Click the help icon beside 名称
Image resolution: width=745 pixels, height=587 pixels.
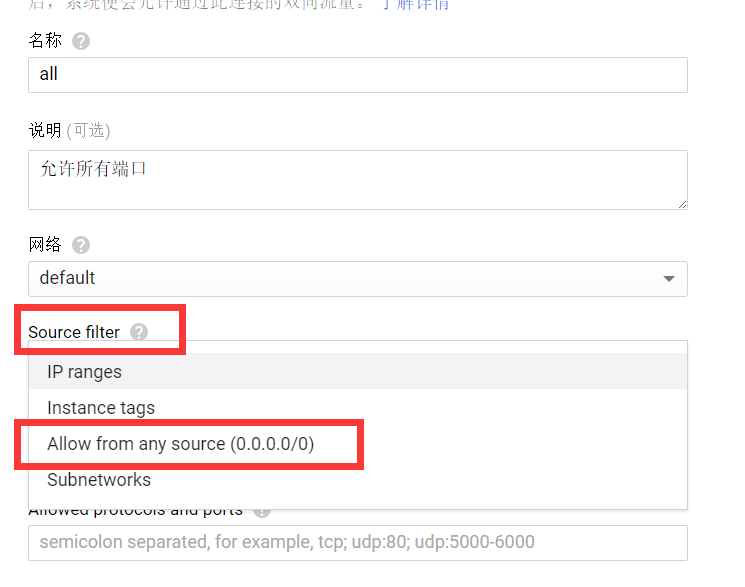pyautogui.click(x=81, y=41)
